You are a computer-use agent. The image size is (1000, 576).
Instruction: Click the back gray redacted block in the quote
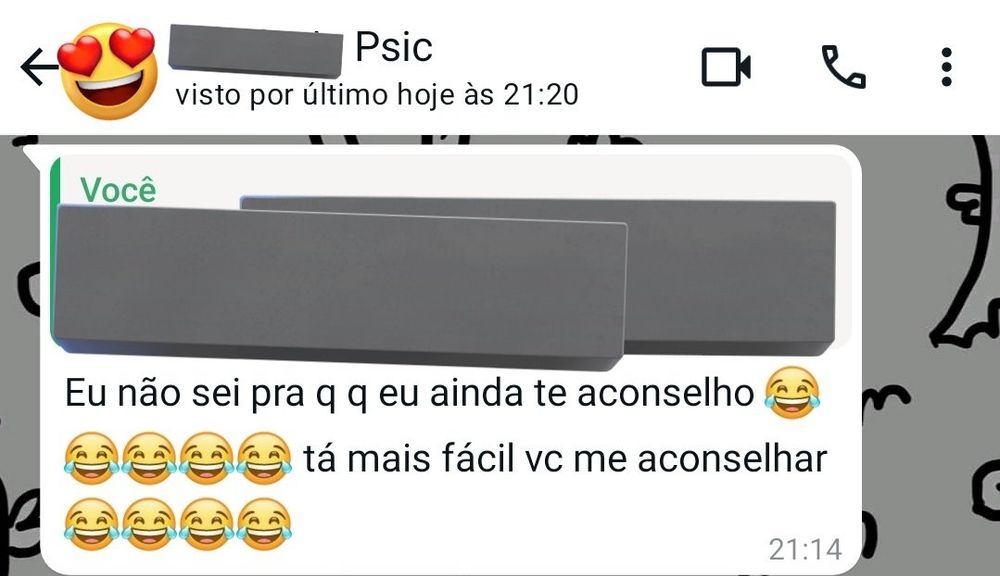pyautogui.click(x=730, y=274)
